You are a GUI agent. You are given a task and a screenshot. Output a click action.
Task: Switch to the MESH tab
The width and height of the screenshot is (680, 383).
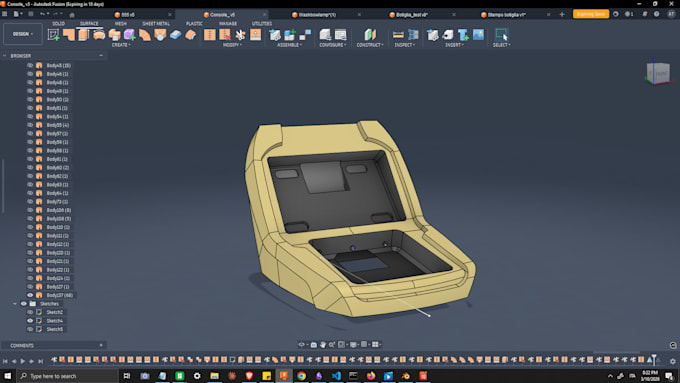pos(121,23)
